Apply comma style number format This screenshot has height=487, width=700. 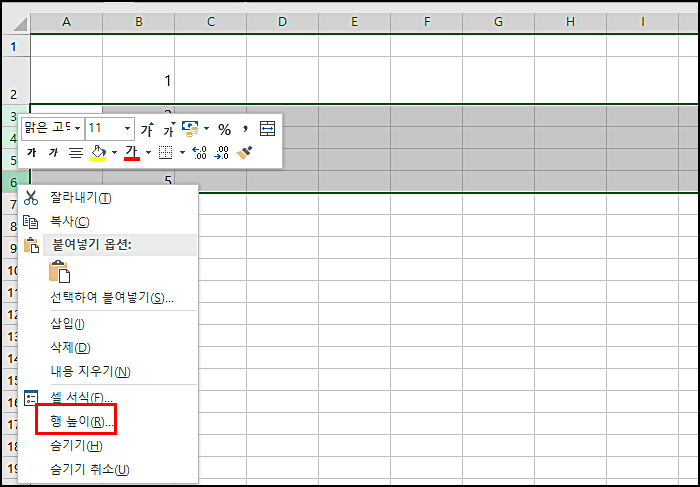pyautogui.click(x=245, y=129)
